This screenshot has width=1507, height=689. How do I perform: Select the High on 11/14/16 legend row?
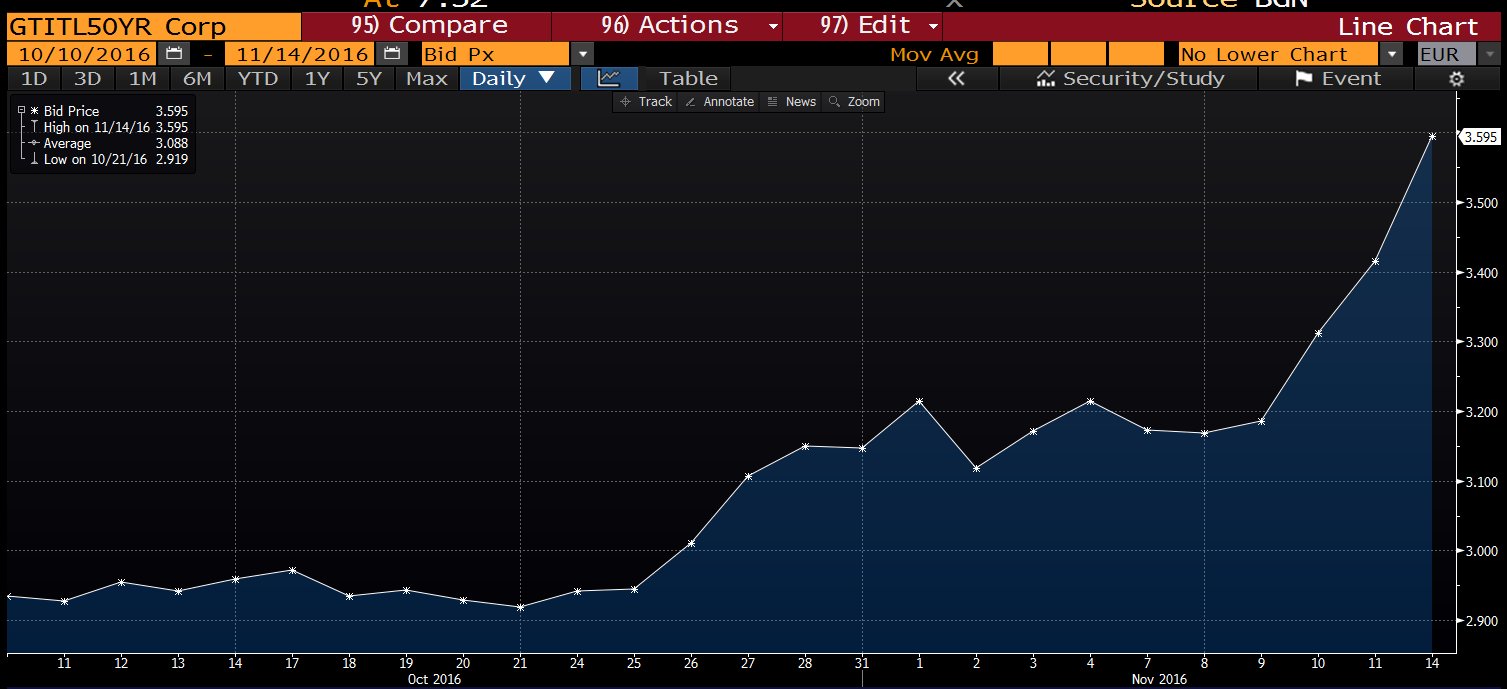(109, 127)
